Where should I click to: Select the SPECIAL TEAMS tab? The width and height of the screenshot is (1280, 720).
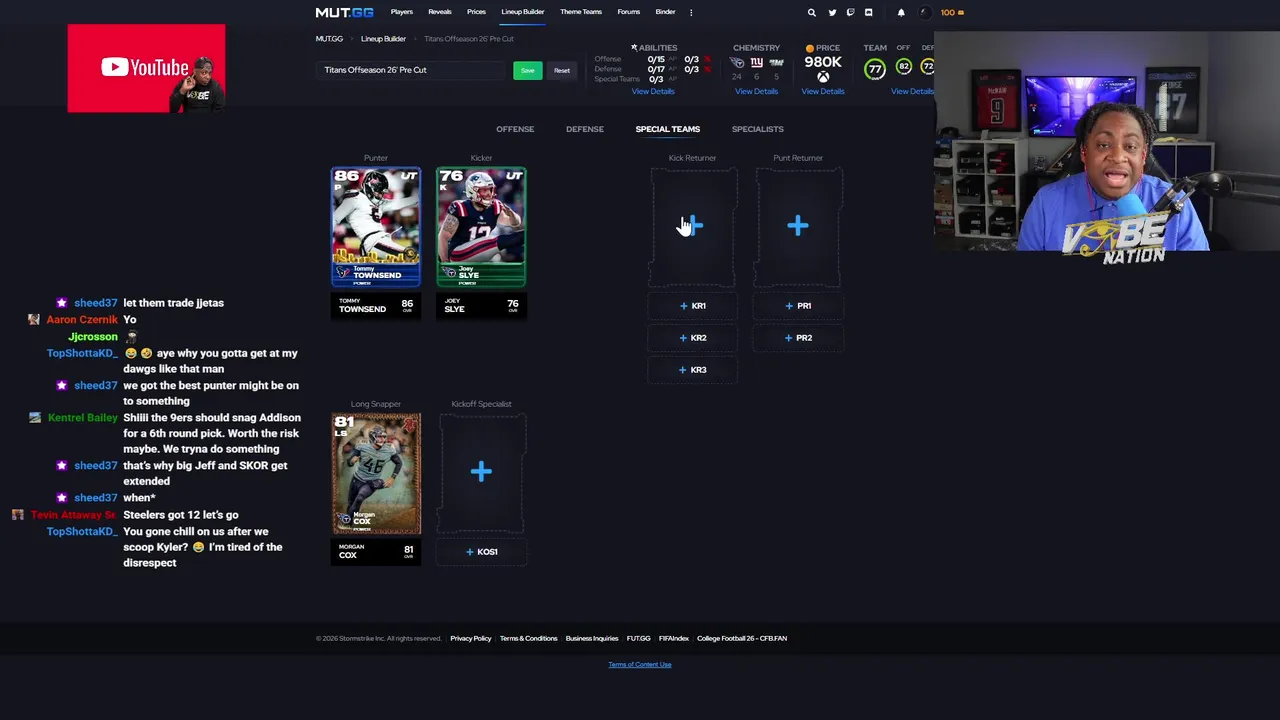[668, 129]
